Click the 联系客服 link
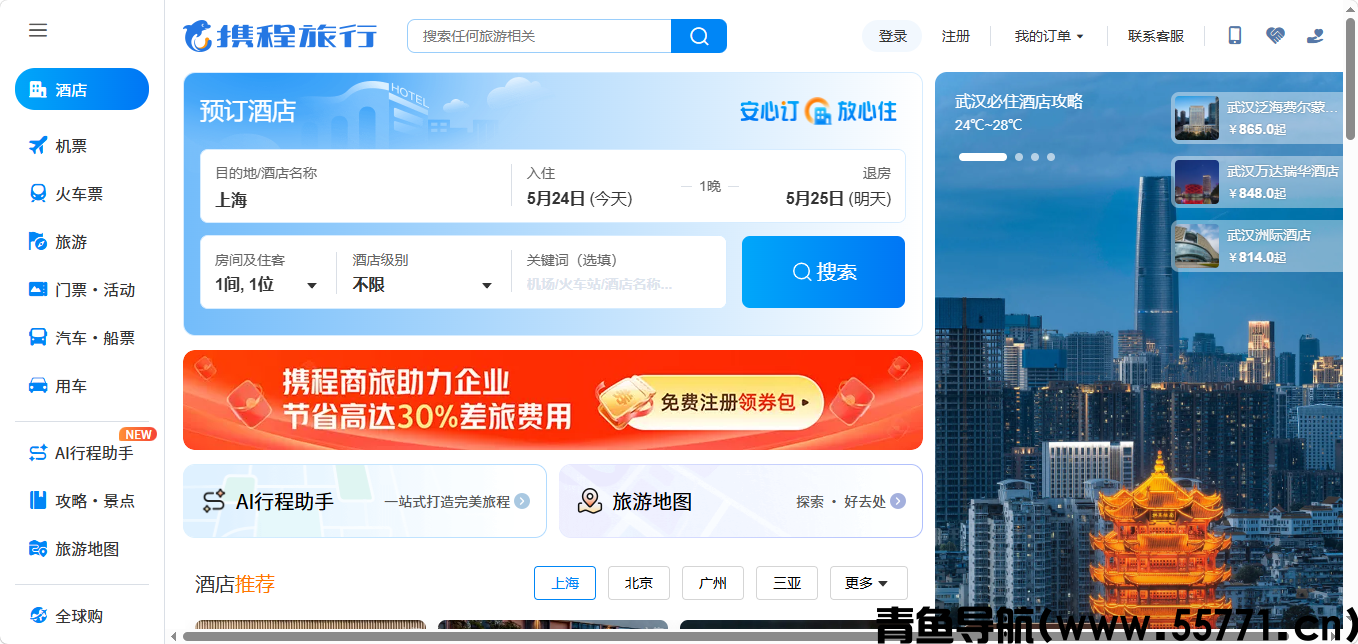The image size is (1358, 644). (1156, 36)
